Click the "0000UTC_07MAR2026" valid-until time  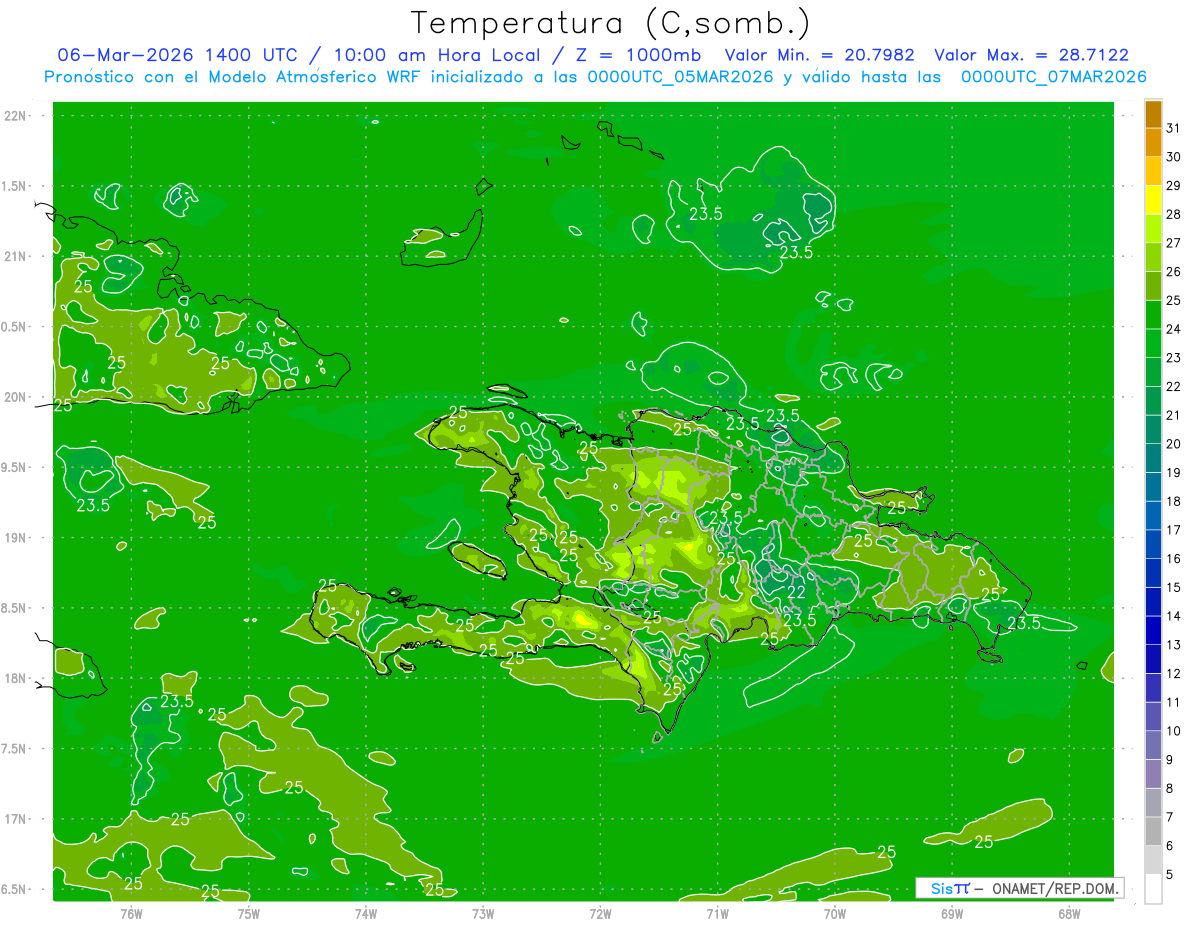point(1053,77)
